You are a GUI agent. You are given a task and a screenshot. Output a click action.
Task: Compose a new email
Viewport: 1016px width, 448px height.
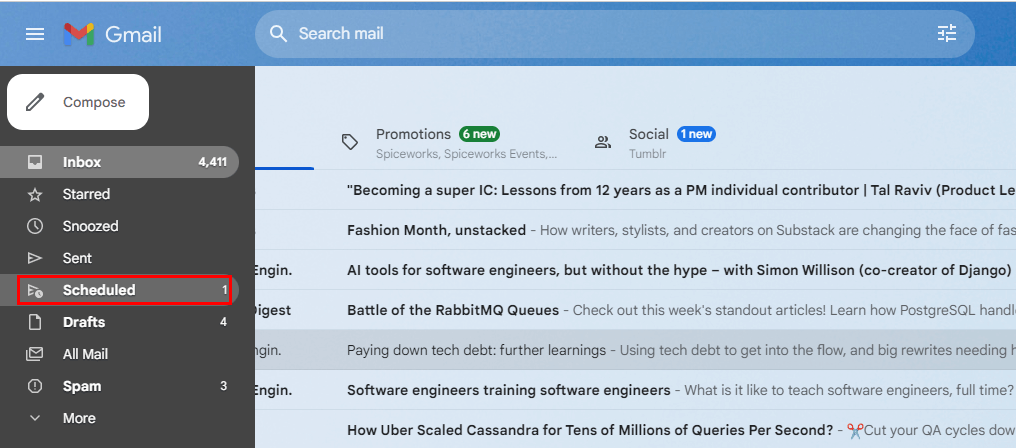pyautogui.click(x=78, y=102)
